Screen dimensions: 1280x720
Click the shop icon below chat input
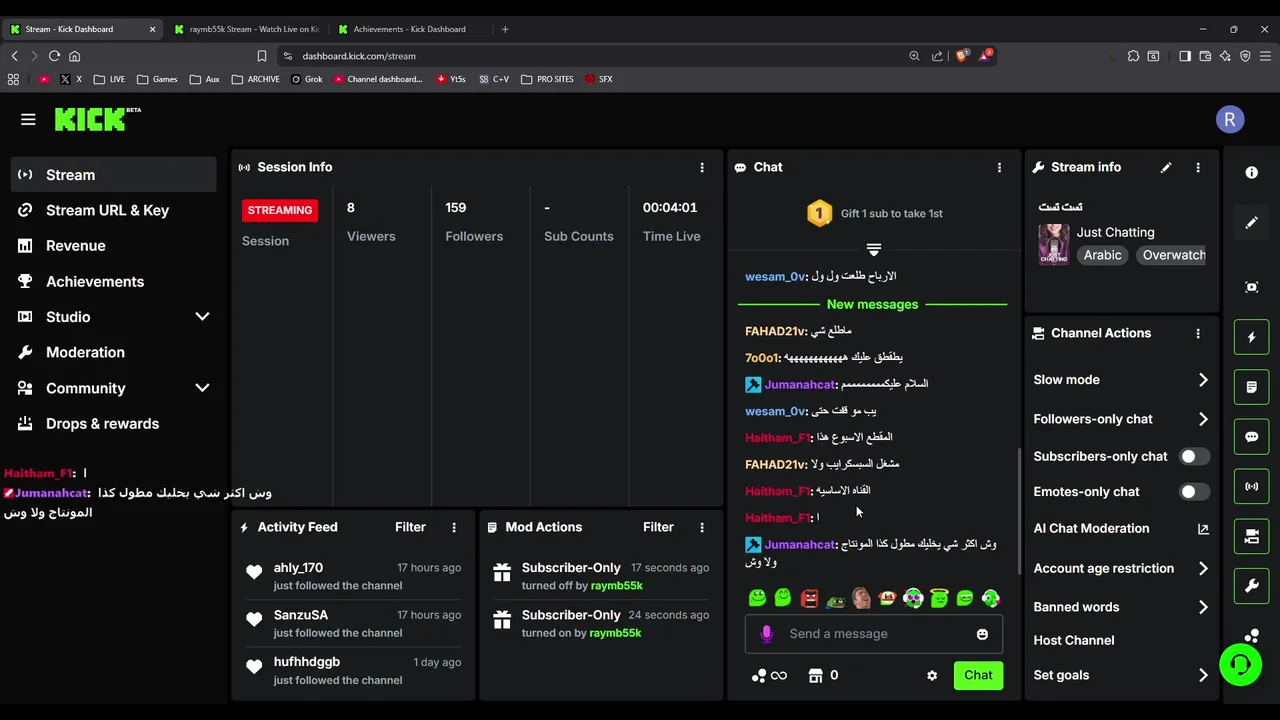pyautogui.click(x=815, y=676)
